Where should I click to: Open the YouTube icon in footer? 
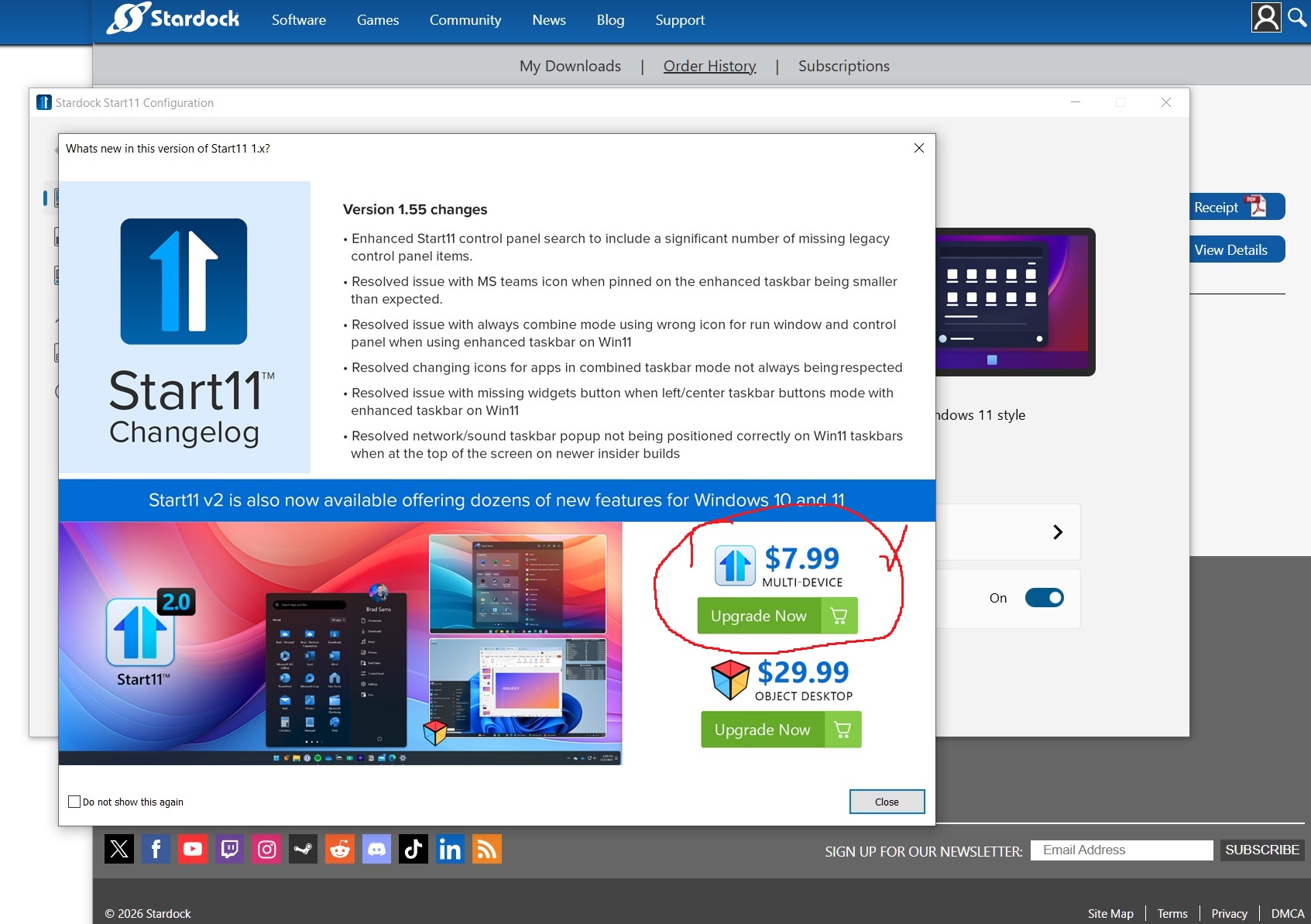coord(193,849)
